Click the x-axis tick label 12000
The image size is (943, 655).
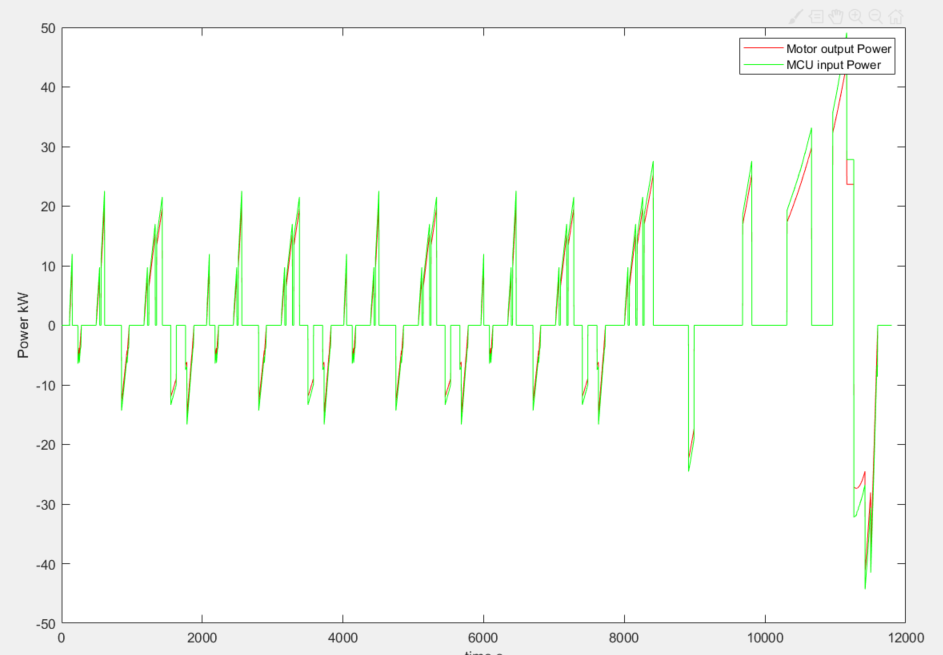[905, 638]
